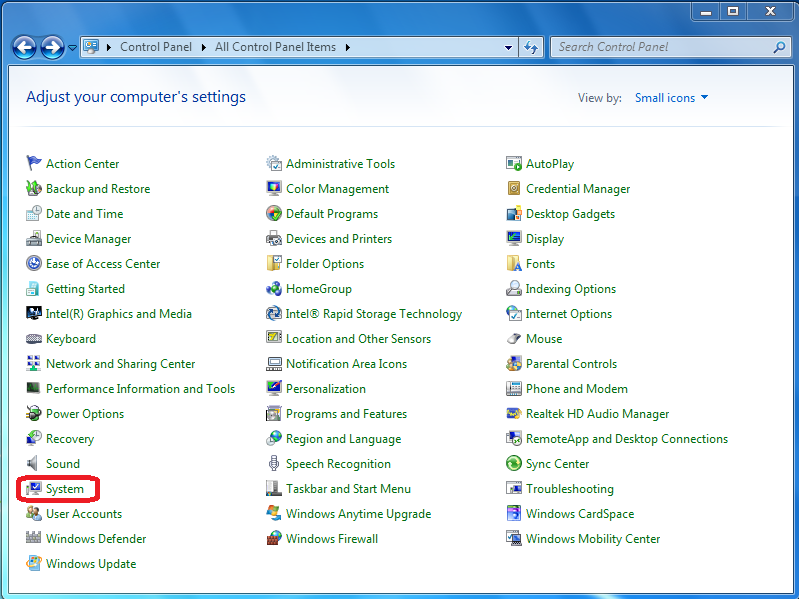Click the search magnifier button

tap(779, 47)
